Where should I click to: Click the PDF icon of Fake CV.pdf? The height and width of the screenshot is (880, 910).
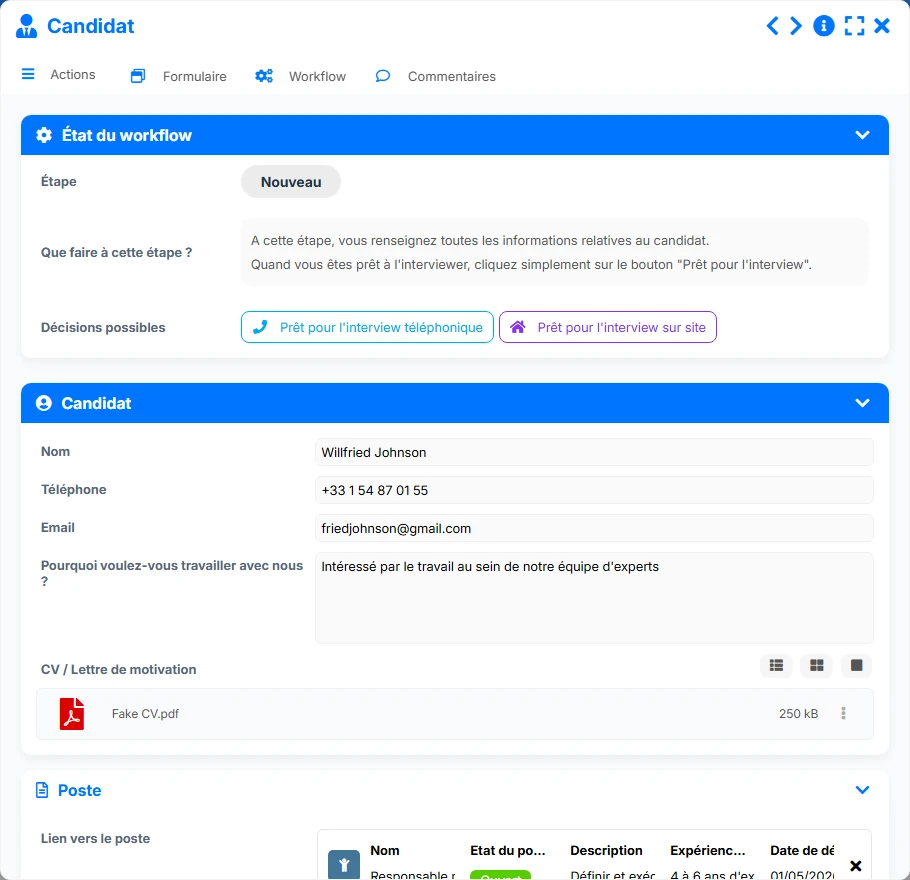[72, 713]
